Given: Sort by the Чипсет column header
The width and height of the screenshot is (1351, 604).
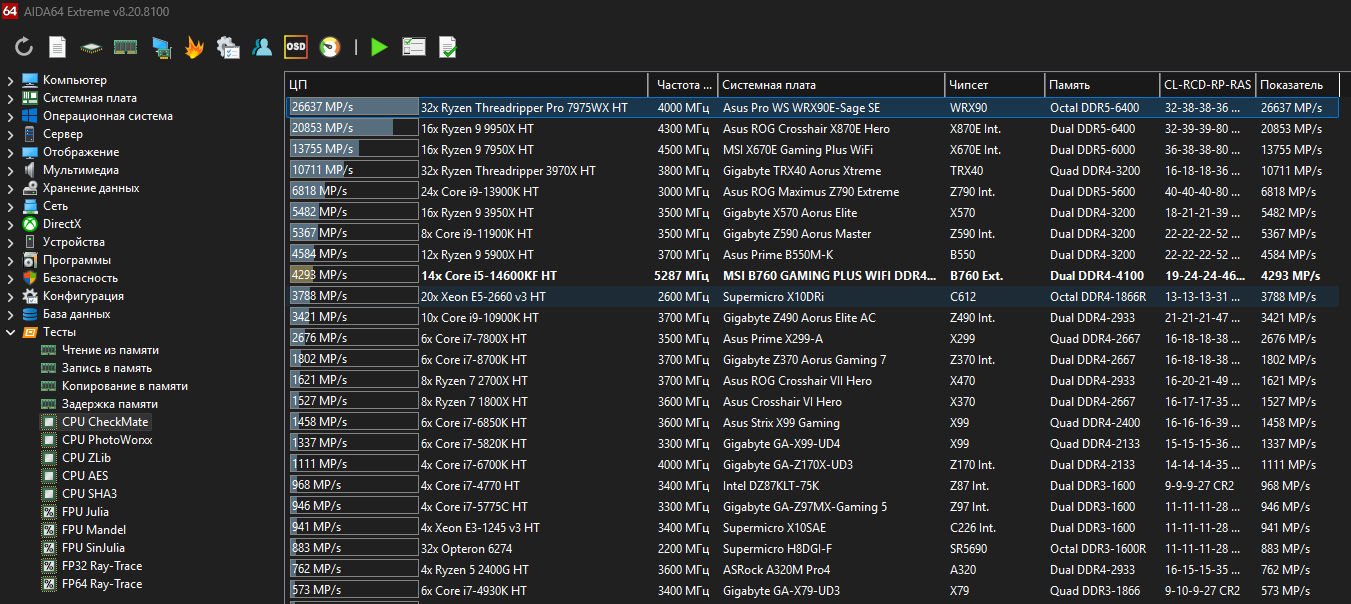Looking at the screenshot, I should pyautogui.click(x=994, y=85).
